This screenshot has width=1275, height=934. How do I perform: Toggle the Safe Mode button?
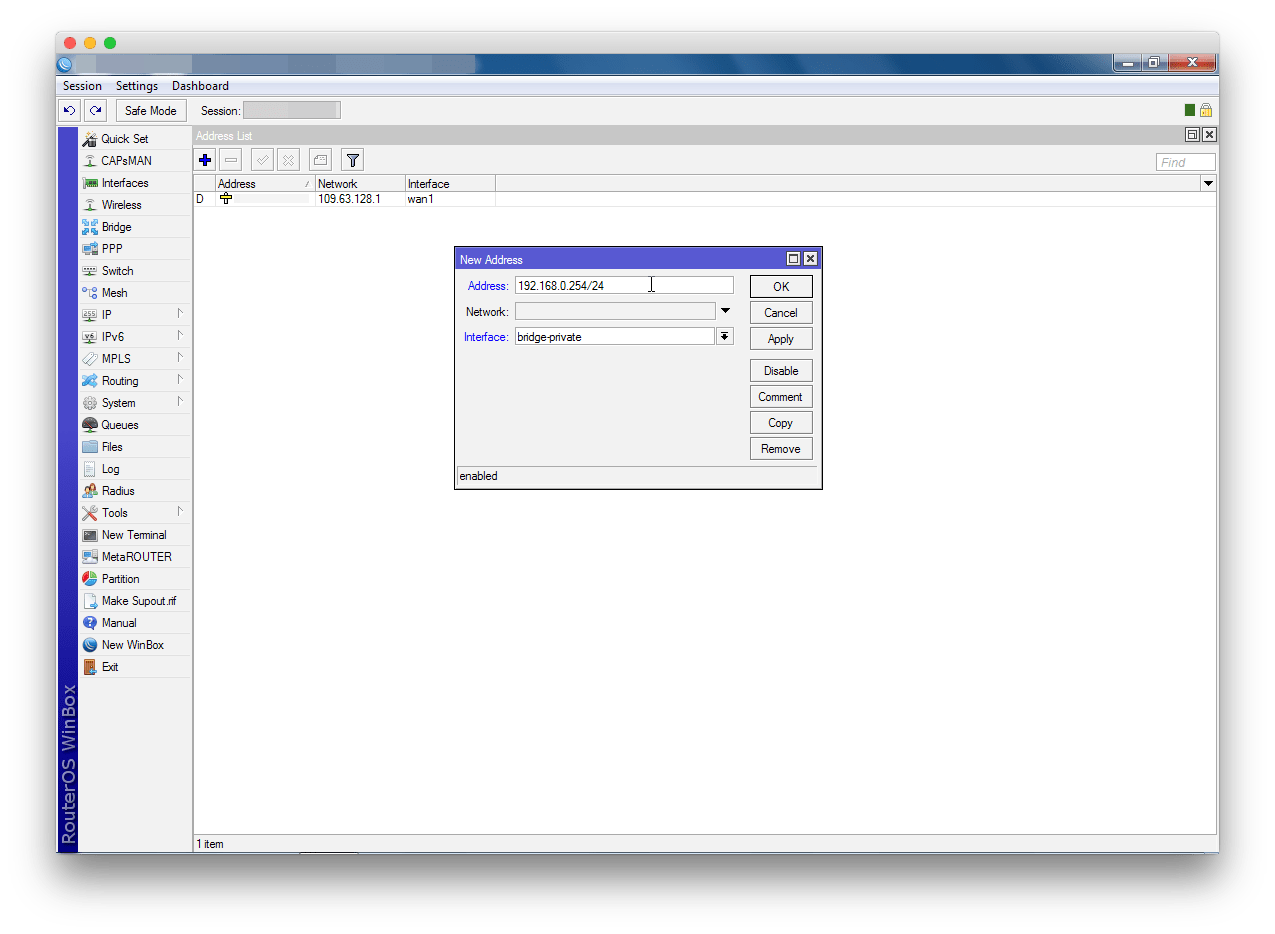(x=151, y=111)
